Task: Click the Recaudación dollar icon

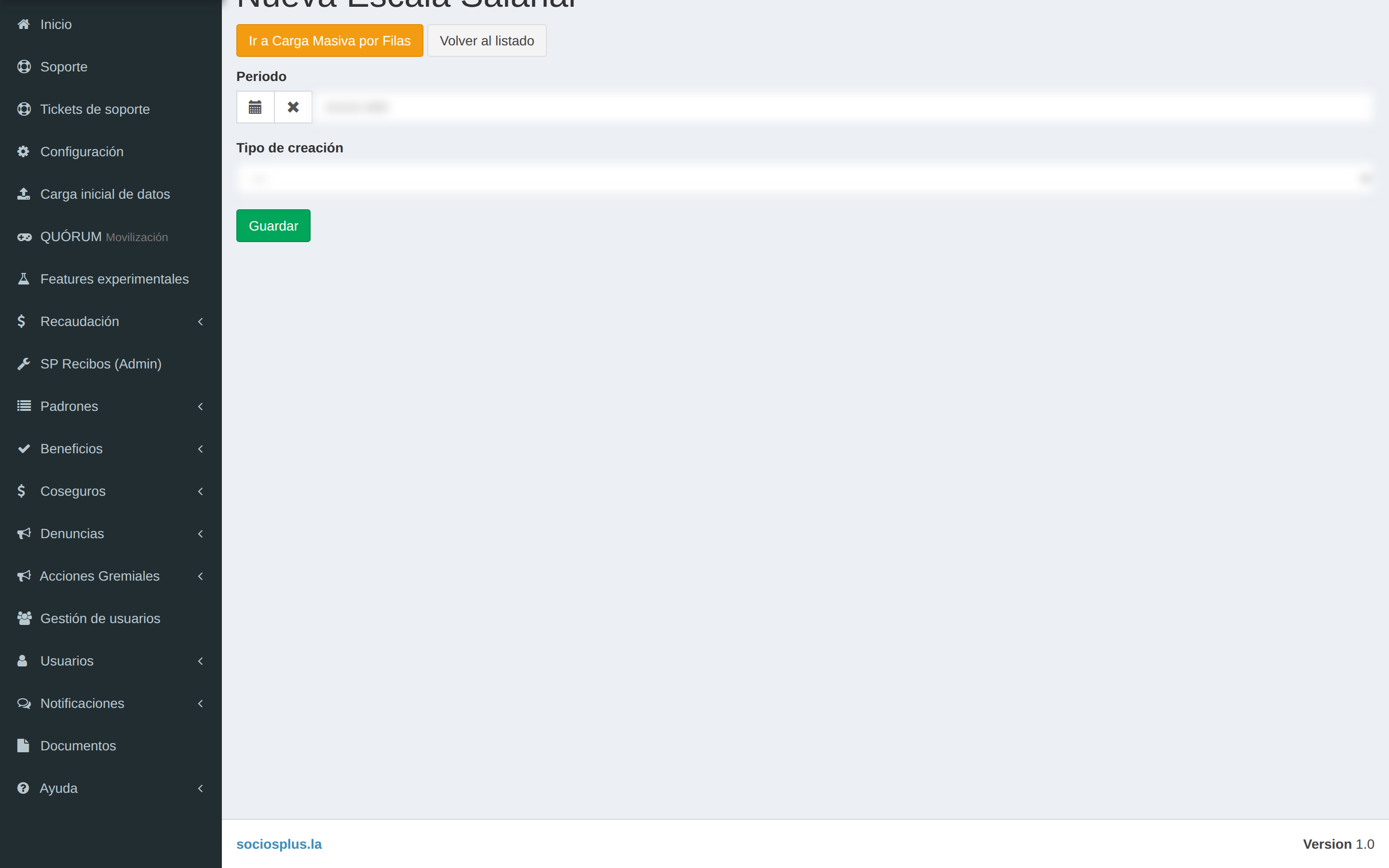Action: tap(22, 322)
